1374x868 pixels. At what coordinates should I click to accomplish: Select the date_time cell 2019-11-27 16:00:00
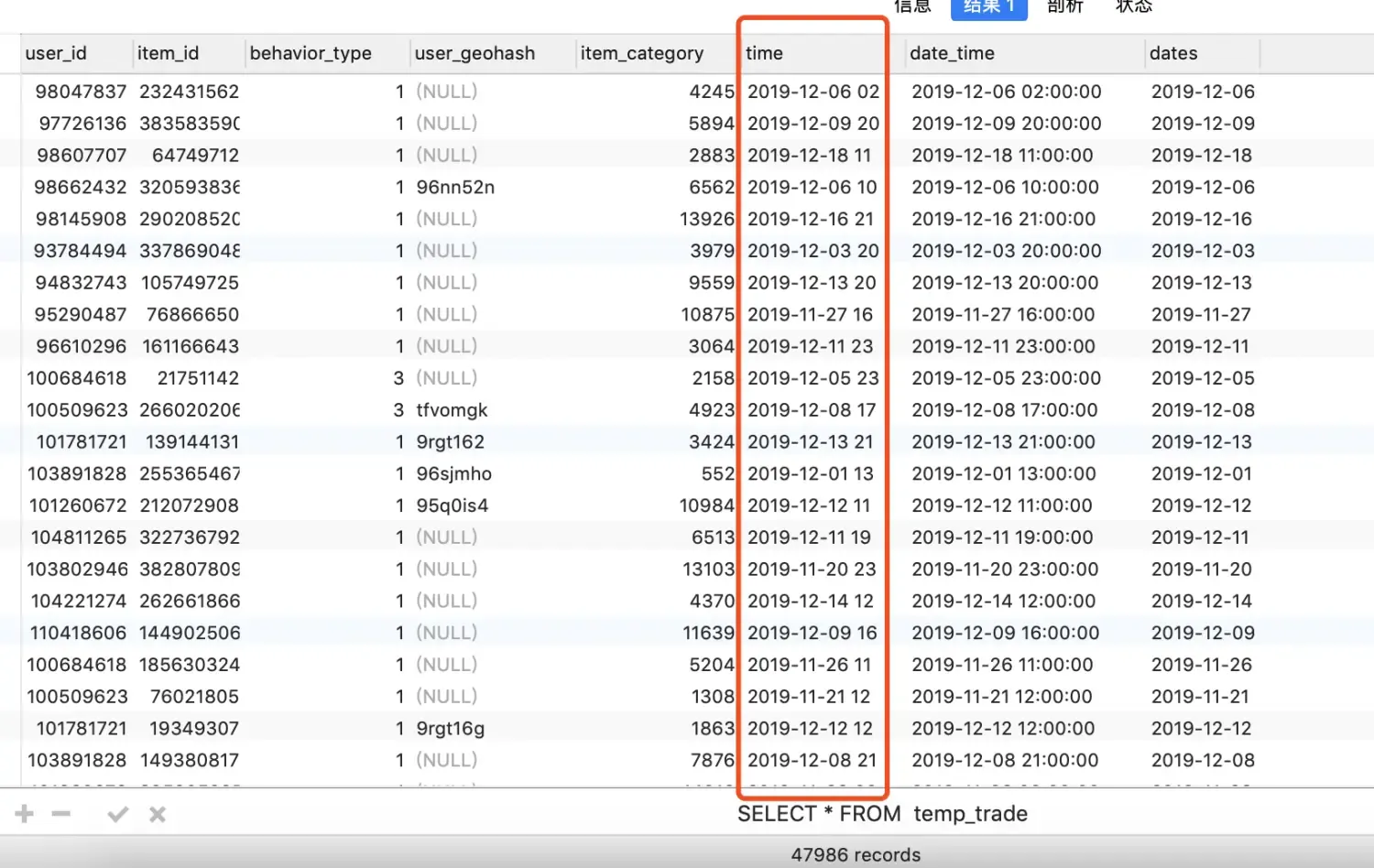1003,315
